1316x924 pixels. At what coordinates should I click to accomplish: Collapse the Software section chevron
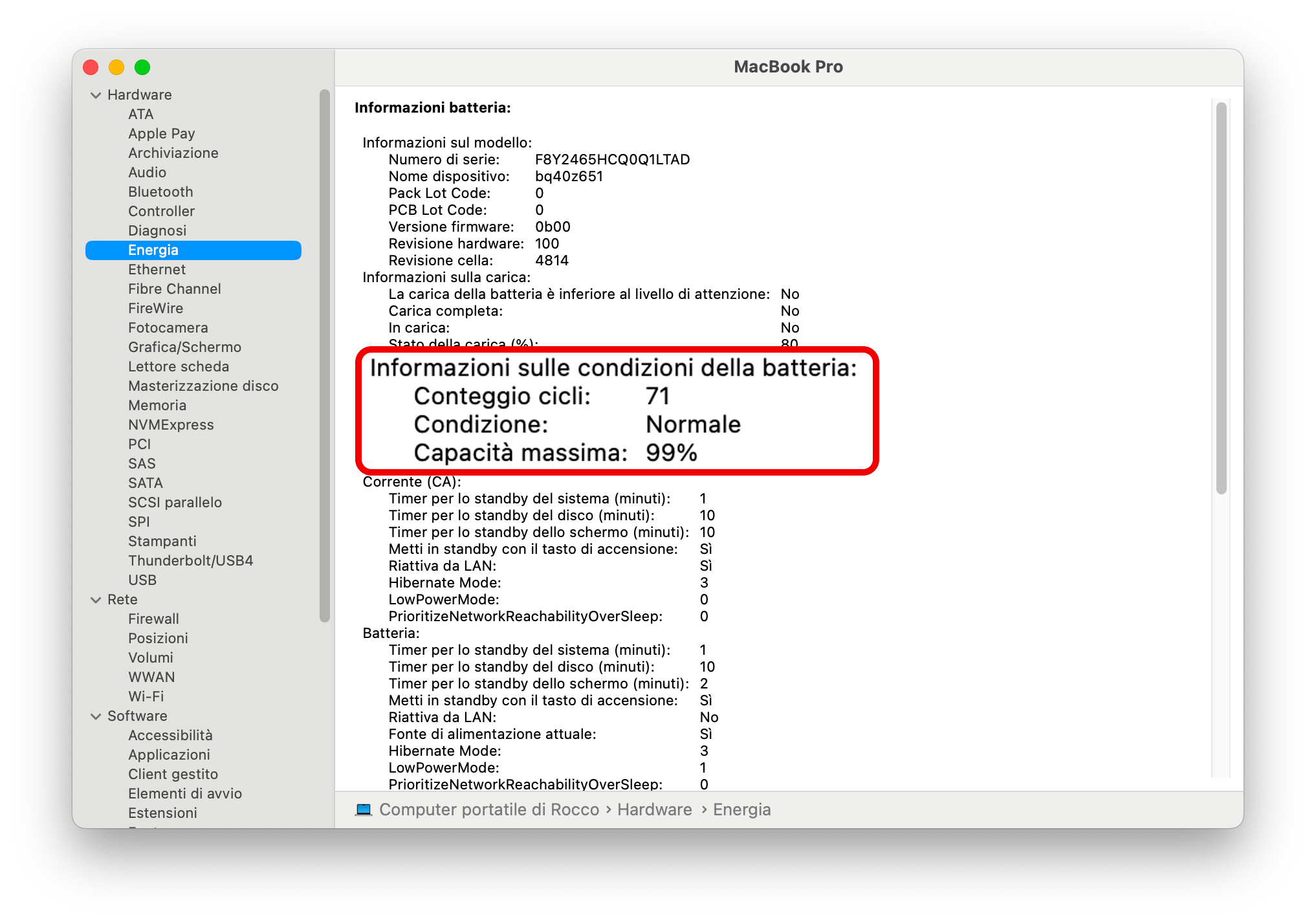point(96,716)
